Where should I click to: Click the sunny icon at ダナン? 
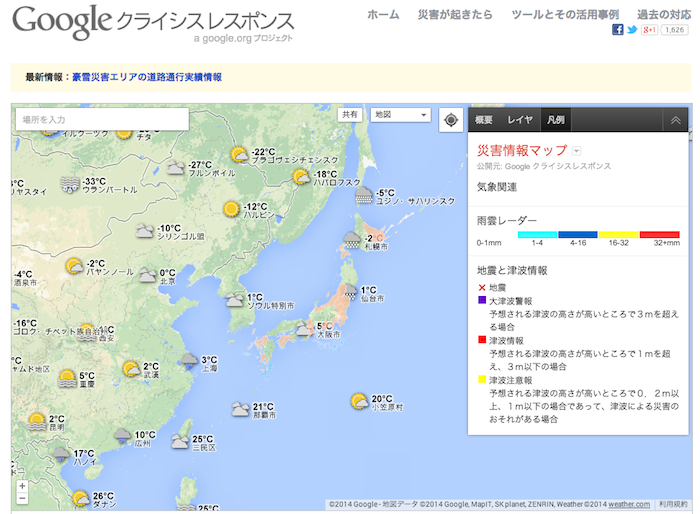click(x=80, y=498)
